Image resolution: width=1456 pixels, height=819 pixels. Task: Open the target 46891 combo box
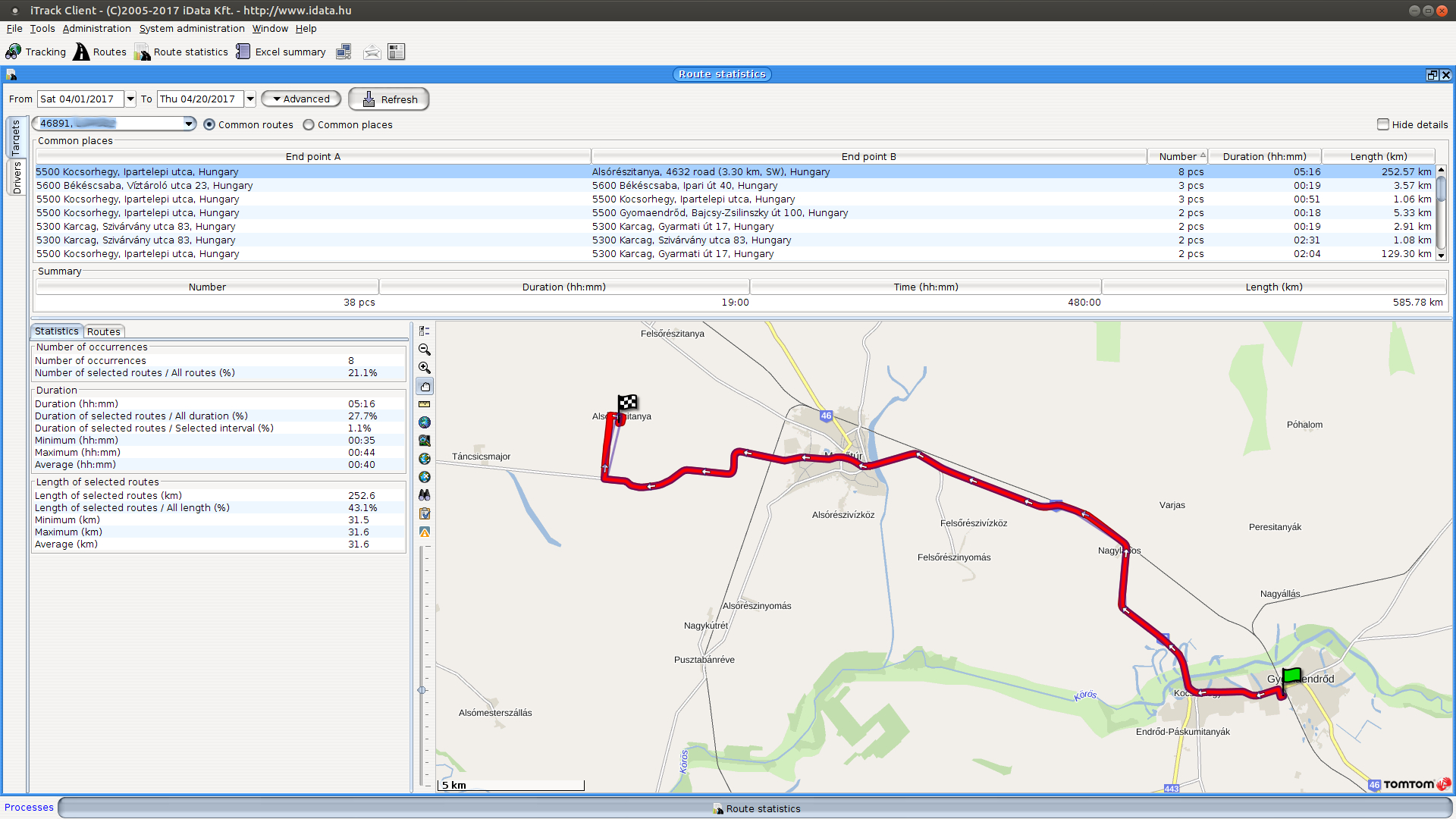pyautogui.click(x=188, y=124)
